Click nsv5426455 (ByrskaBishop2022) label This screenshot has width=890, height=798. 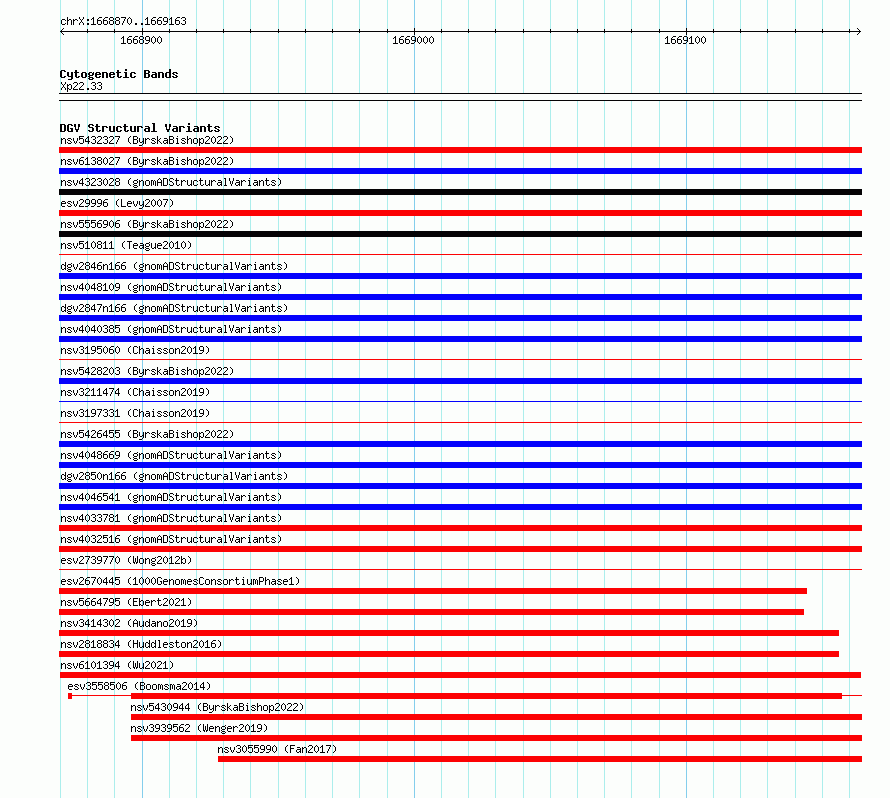pos(147,434)
